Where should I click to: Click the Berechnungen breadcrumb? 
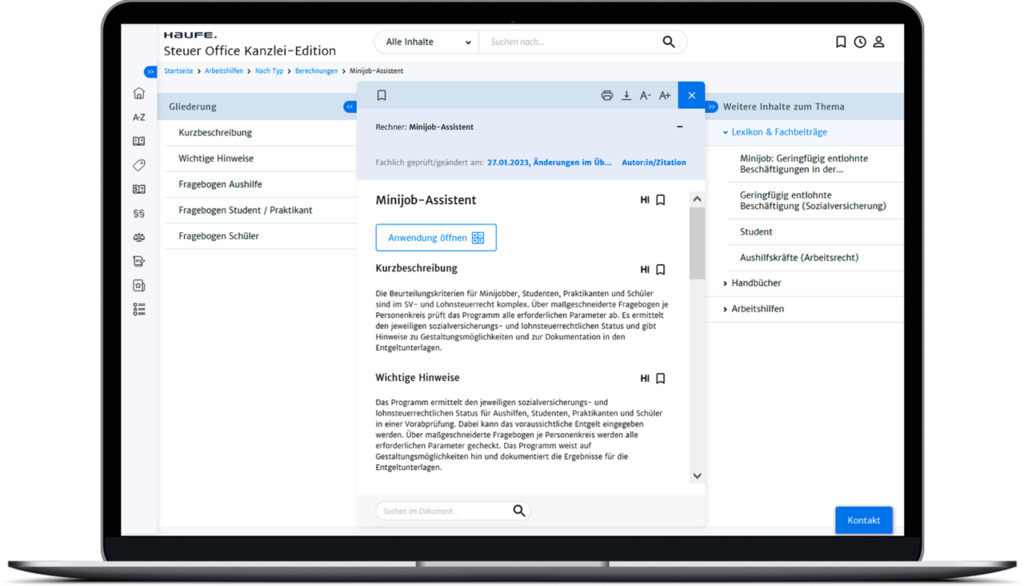316,71
